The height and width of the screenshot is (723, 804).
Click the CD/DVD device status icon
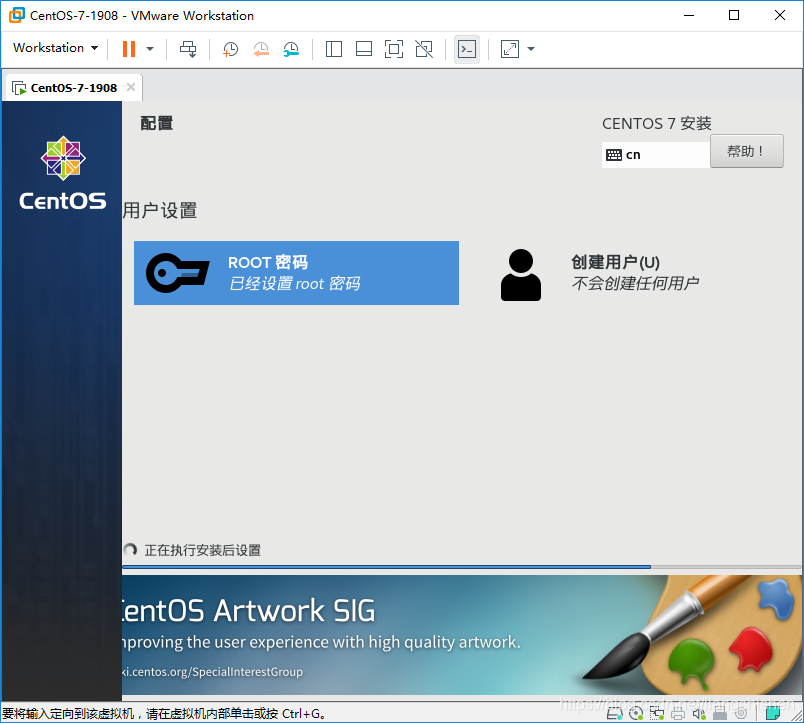636,714
